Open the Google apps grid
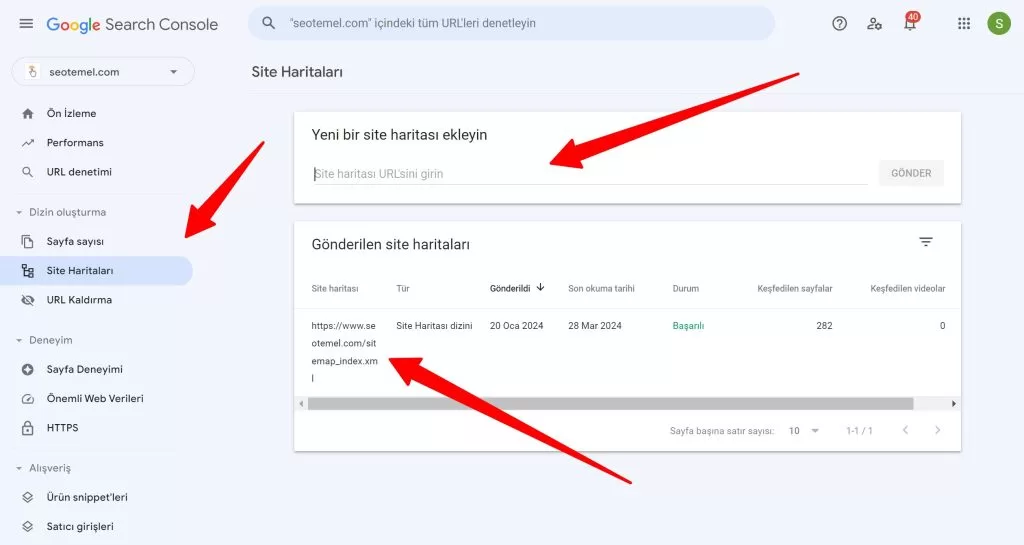Viewport: 1024px width, 545px height. click(964, 23)
